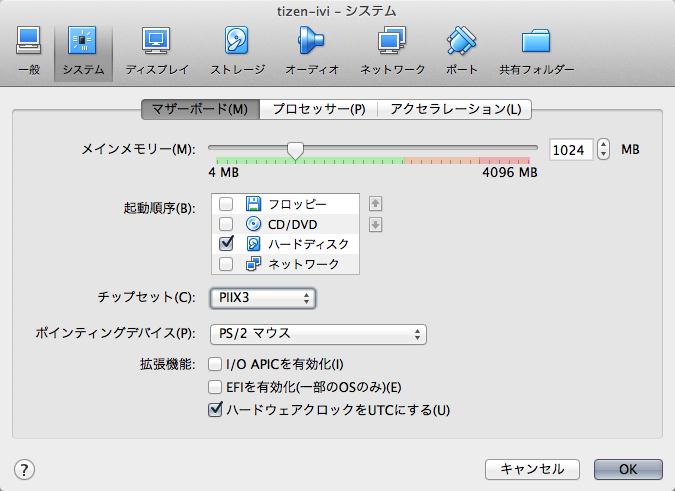Image resolution: width=675 pixels, height=491 pixels.
Task: Open the ポインティングデバイス PS/2 マウス dropdown
Action: tap(318, 334)
